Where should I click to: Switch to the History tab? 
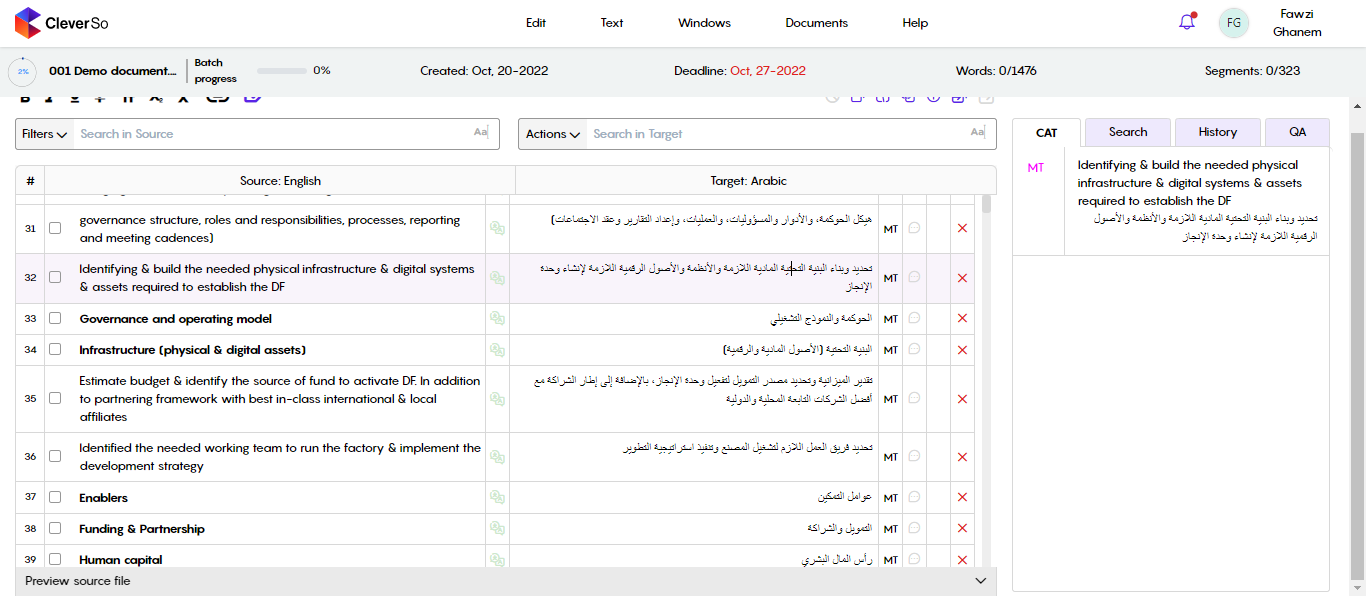(x=1217, y=132)
